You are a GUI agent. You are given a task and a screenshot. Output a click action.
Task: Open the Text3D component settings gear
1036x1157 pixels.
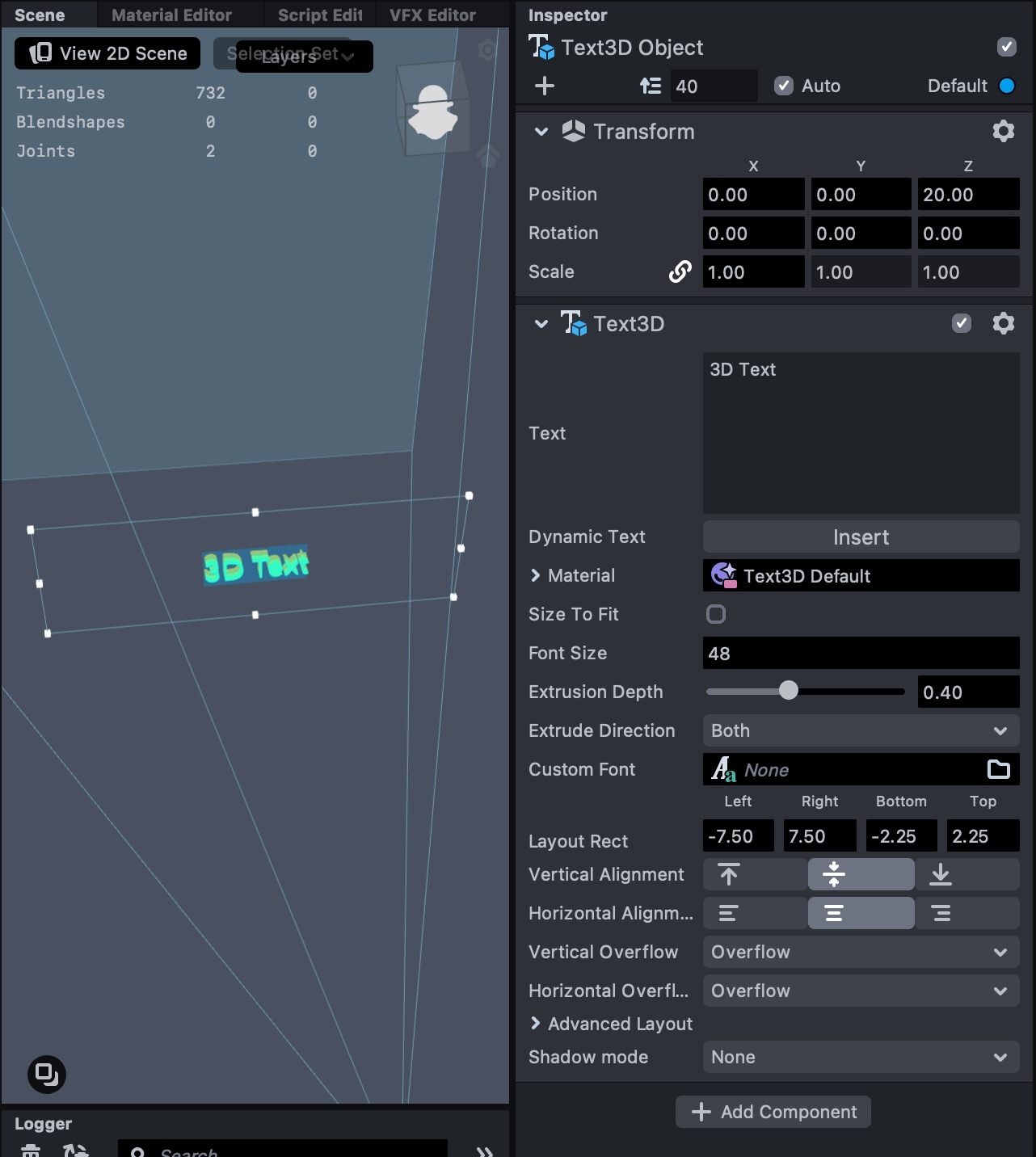tap(1003, 323)
